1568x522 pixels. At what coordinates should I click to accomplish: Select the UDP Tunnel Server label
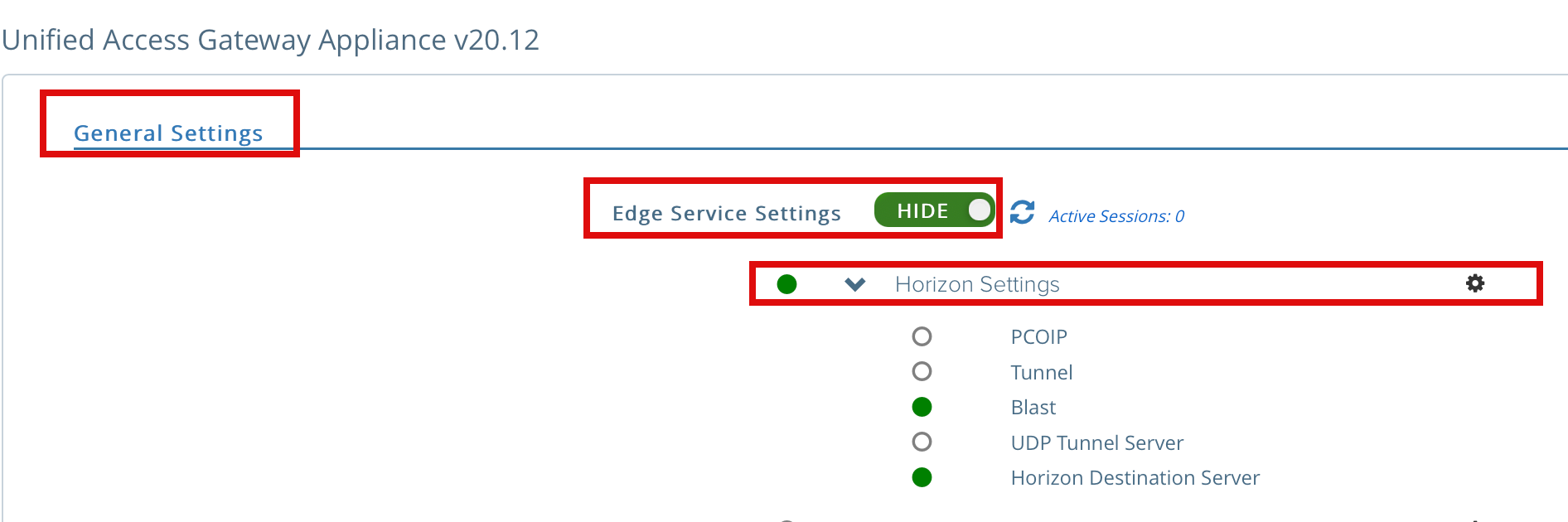[1096, 443]
